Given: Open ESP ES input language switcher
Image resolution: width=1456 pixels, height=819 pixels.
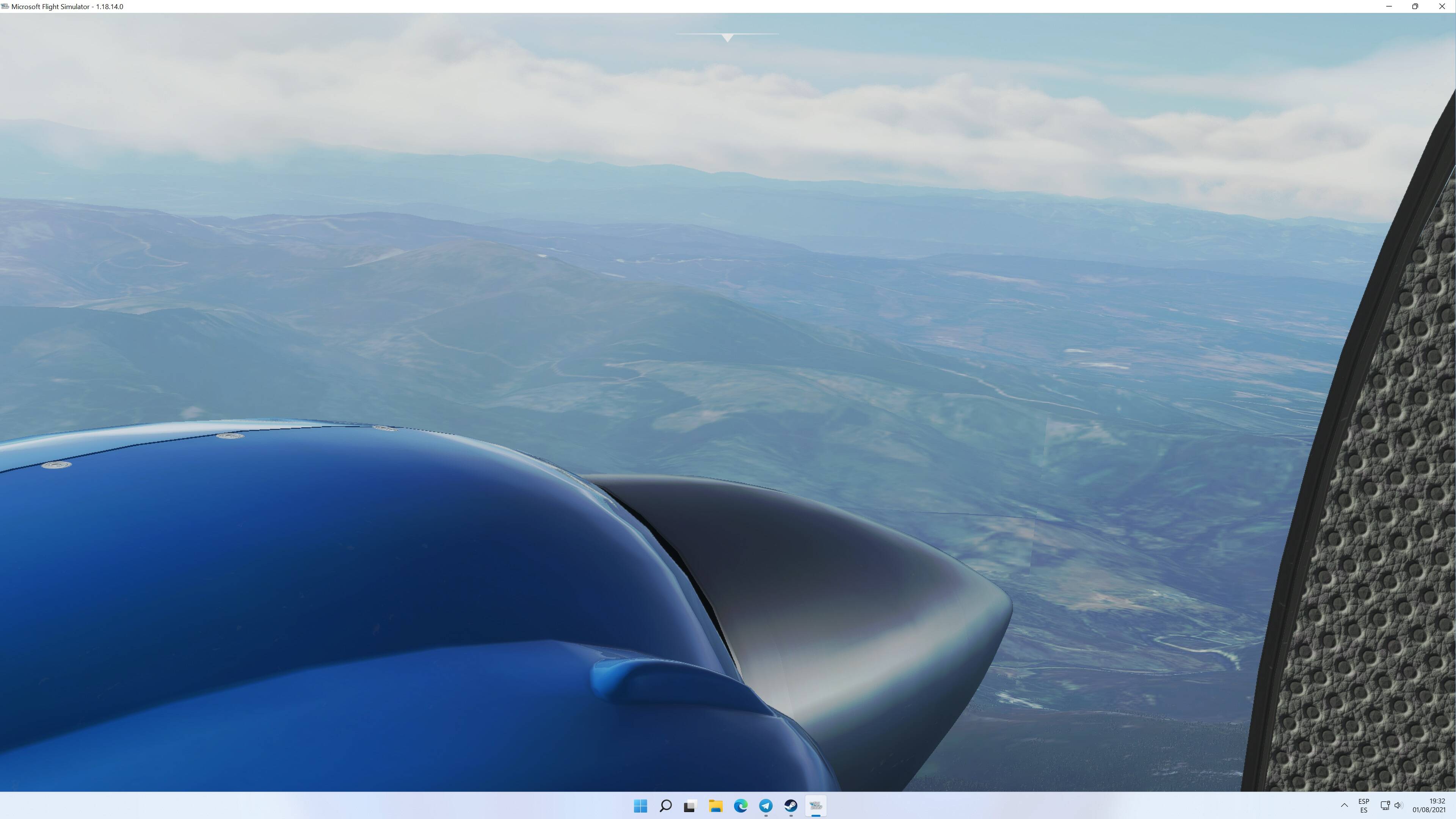Looking at the screenshot, I should (x=1364, y=805).
